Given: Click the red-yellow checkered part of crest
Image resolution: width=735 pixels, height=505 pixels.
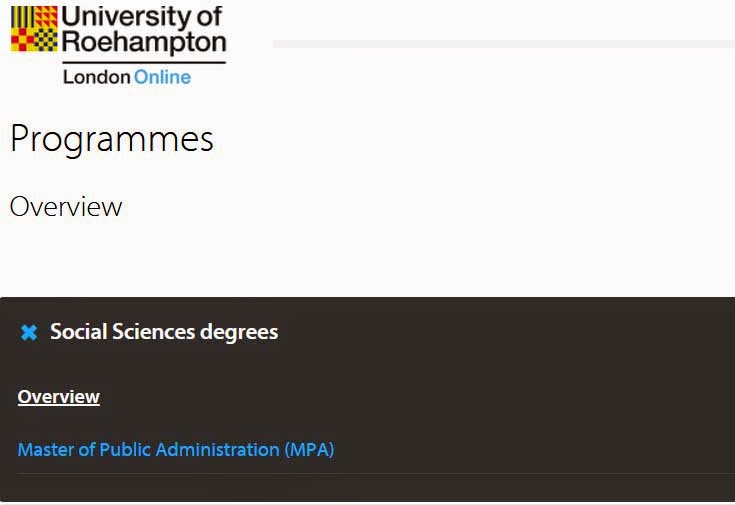Looking at the screenshot, I should 22,40.
